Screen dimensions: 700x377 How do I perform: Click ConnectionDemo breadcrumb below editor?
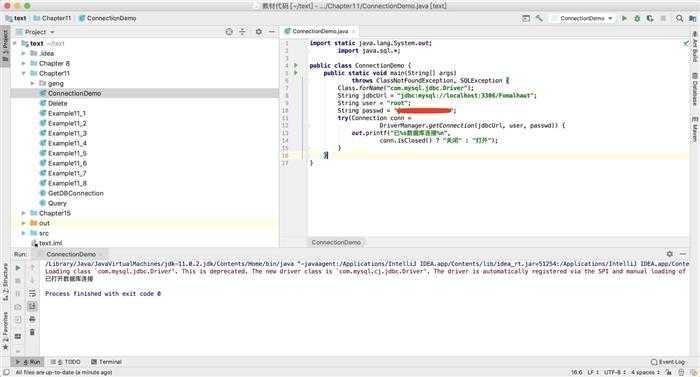(x=336, y=242)
